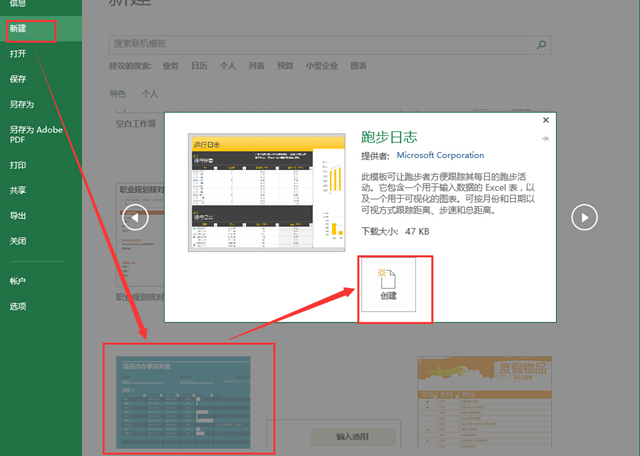Open Excel 选项 settings
This screenshot has height=456, width=640.
(x=18, y=307)
